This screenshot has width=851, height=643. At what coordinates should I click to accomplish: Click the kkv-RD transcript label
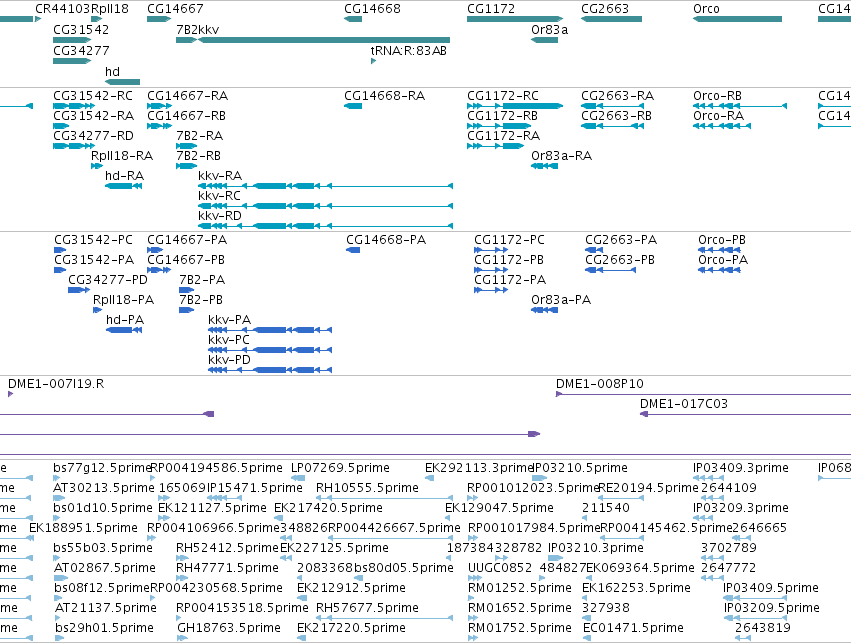[x=220, y=215]
